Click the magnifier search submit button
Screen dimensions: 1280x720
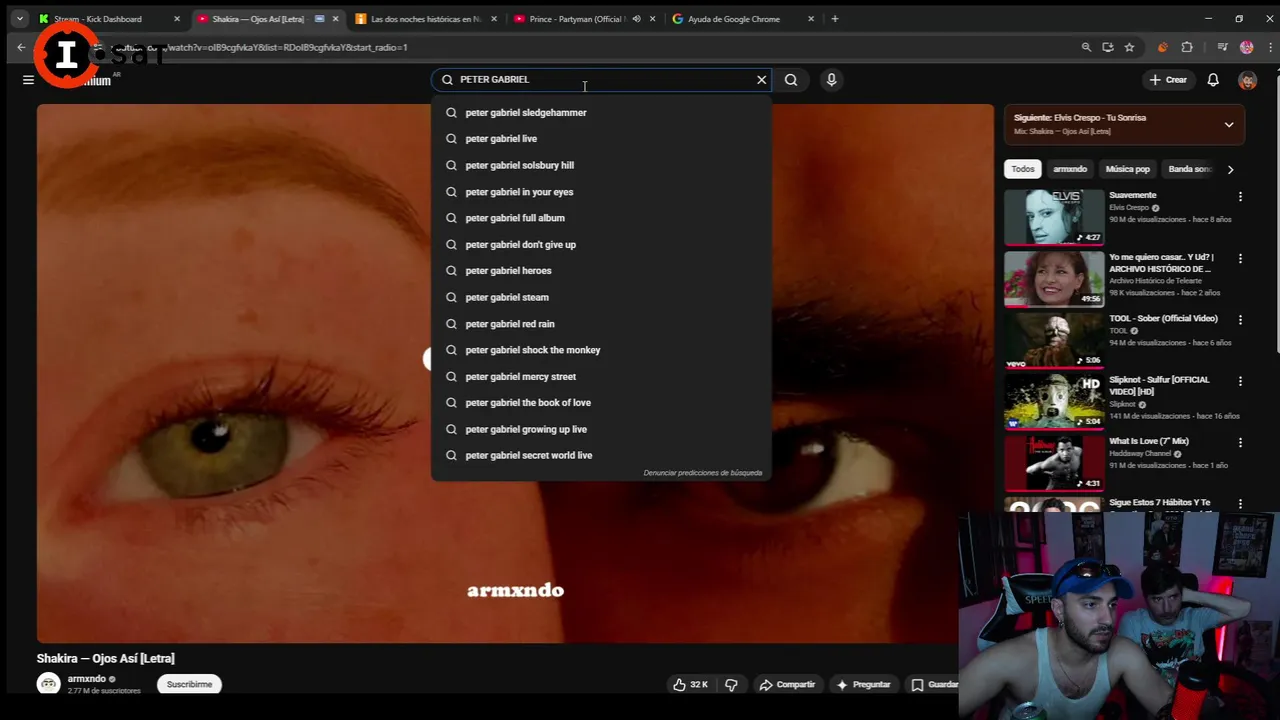tap(791, 79)
